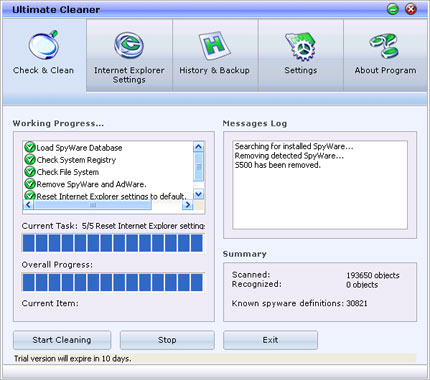Click the Overall Progress bar
Image resolution: width=430 pixels, height=380 pixels.
pos(113,282)
